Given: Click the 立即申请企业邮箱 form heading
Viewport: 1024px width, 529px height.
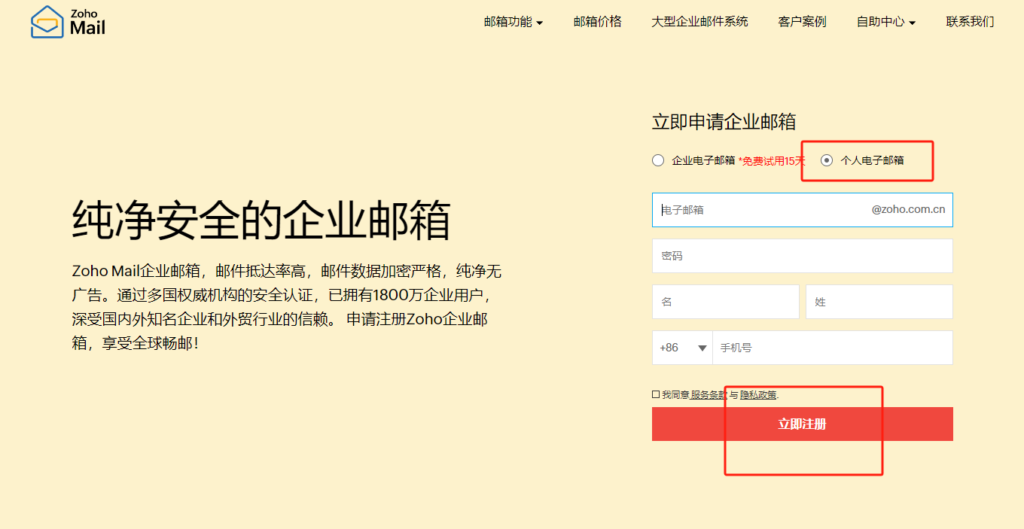Looking at the screenshot, I should [x=724, y=122].
